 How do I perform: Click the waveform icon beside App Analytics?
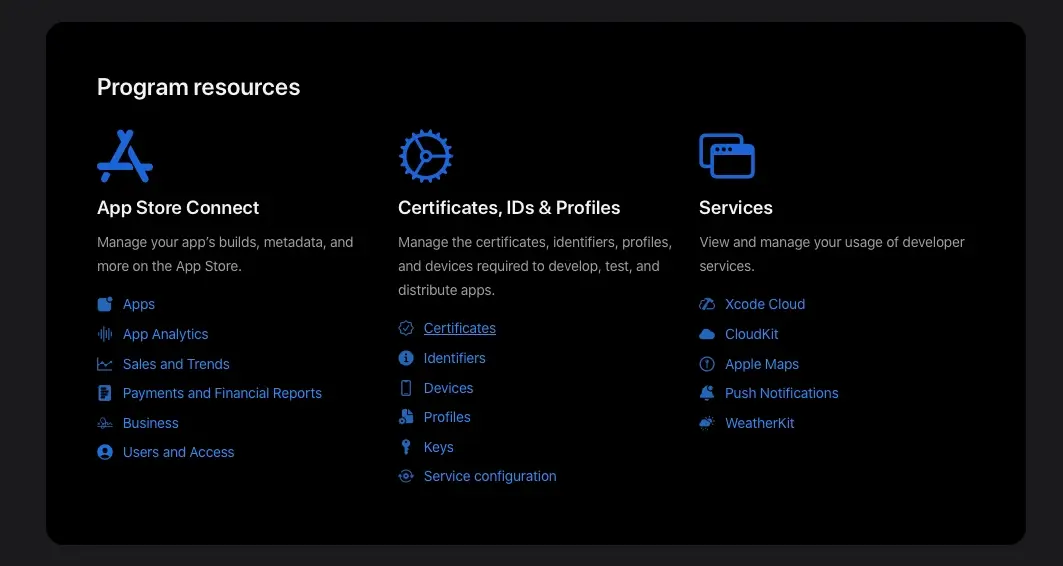(x=104, y=334)
